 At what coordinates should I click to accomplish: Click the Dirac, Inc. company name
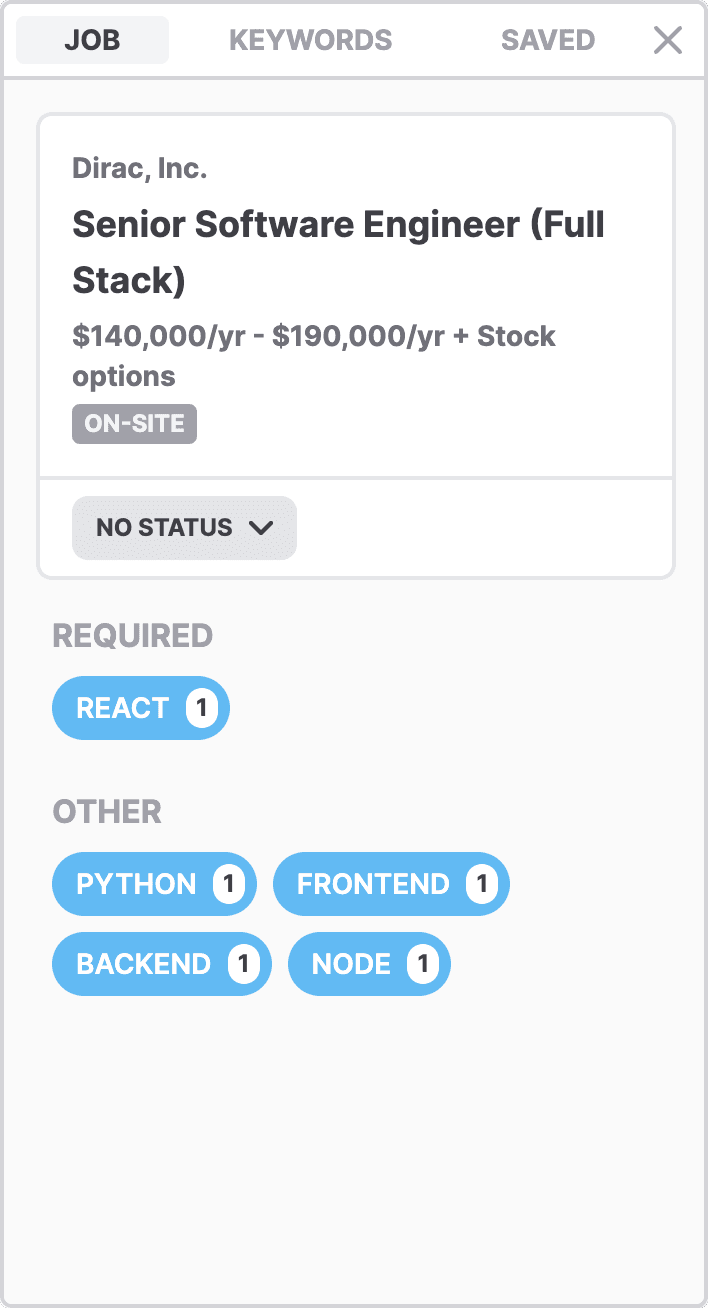coord(139,168)
